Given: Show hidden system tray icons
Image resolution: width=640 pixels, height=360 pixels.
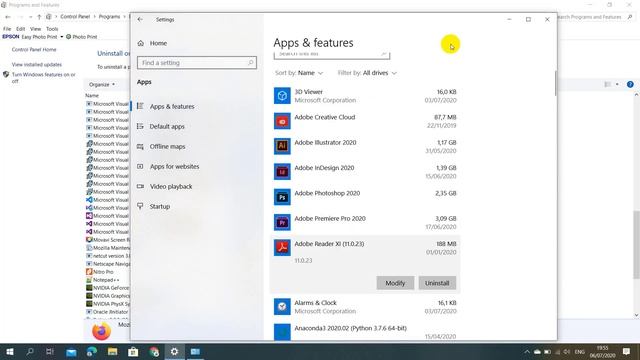Looking at the screenshot, I should click(x=527, y=351).
